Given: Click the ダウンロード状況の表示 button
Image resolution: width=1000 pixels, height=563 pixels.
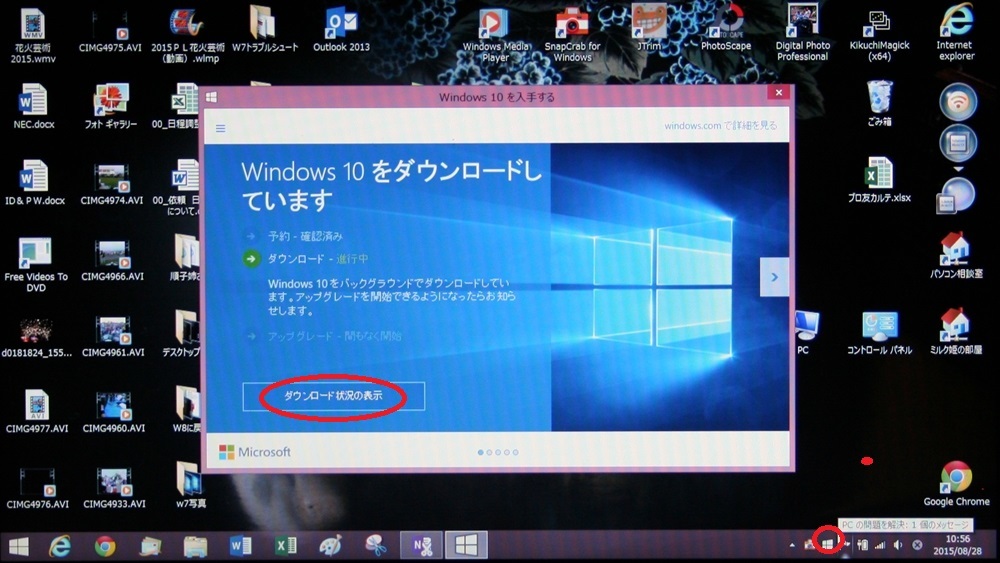Looking at the screenshot, I should 334,396.
